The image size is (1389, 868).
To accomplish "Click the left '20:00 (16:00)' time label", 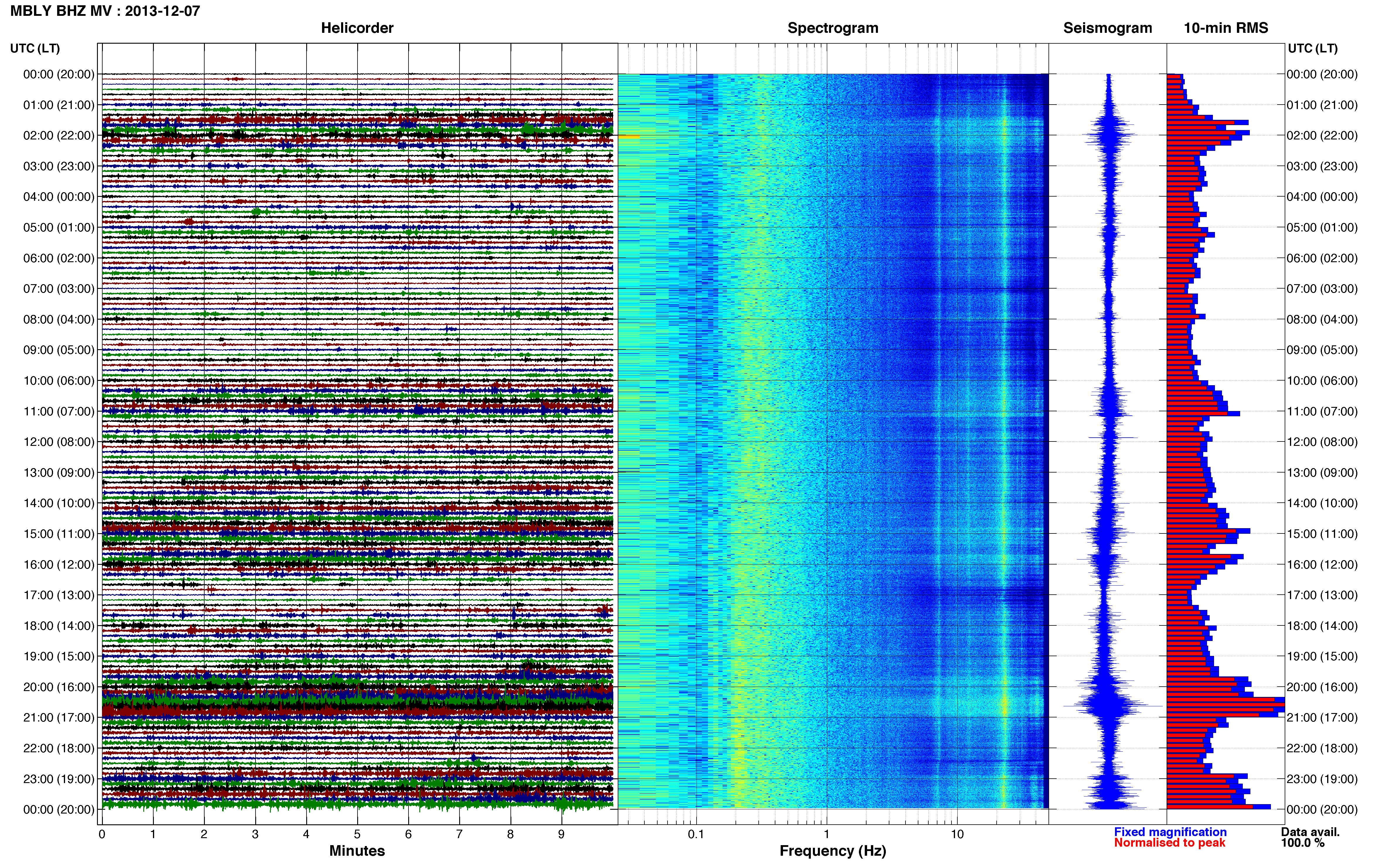I will click(59, 687).
